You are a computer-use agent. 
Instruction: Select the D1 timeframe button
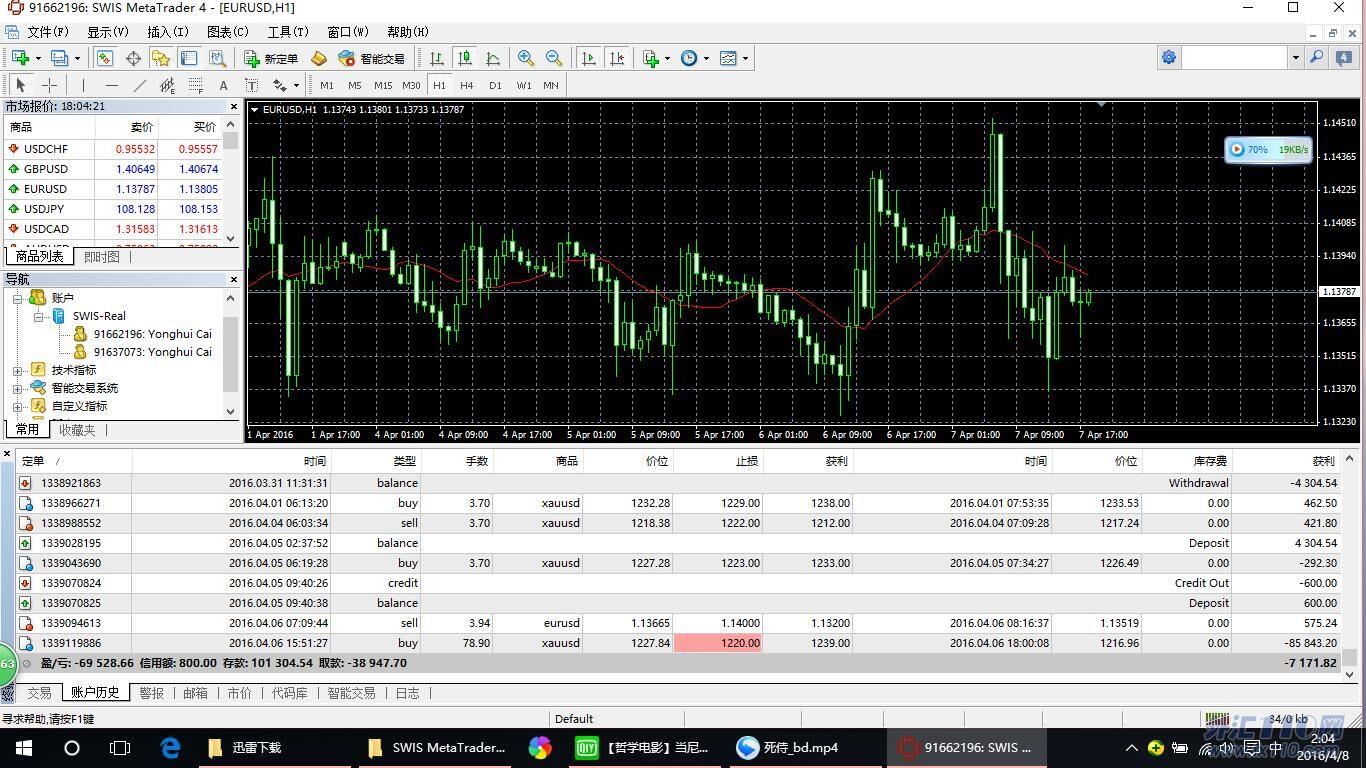click(x=495, y=85)
